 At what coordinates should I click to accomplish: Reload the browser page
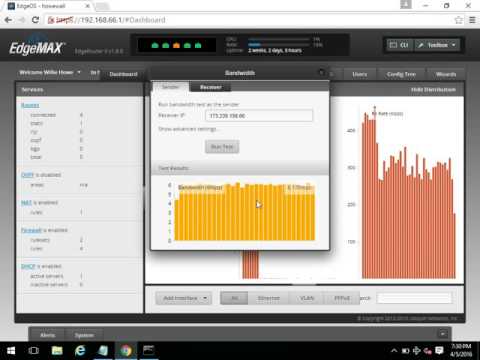coord(35,20)
